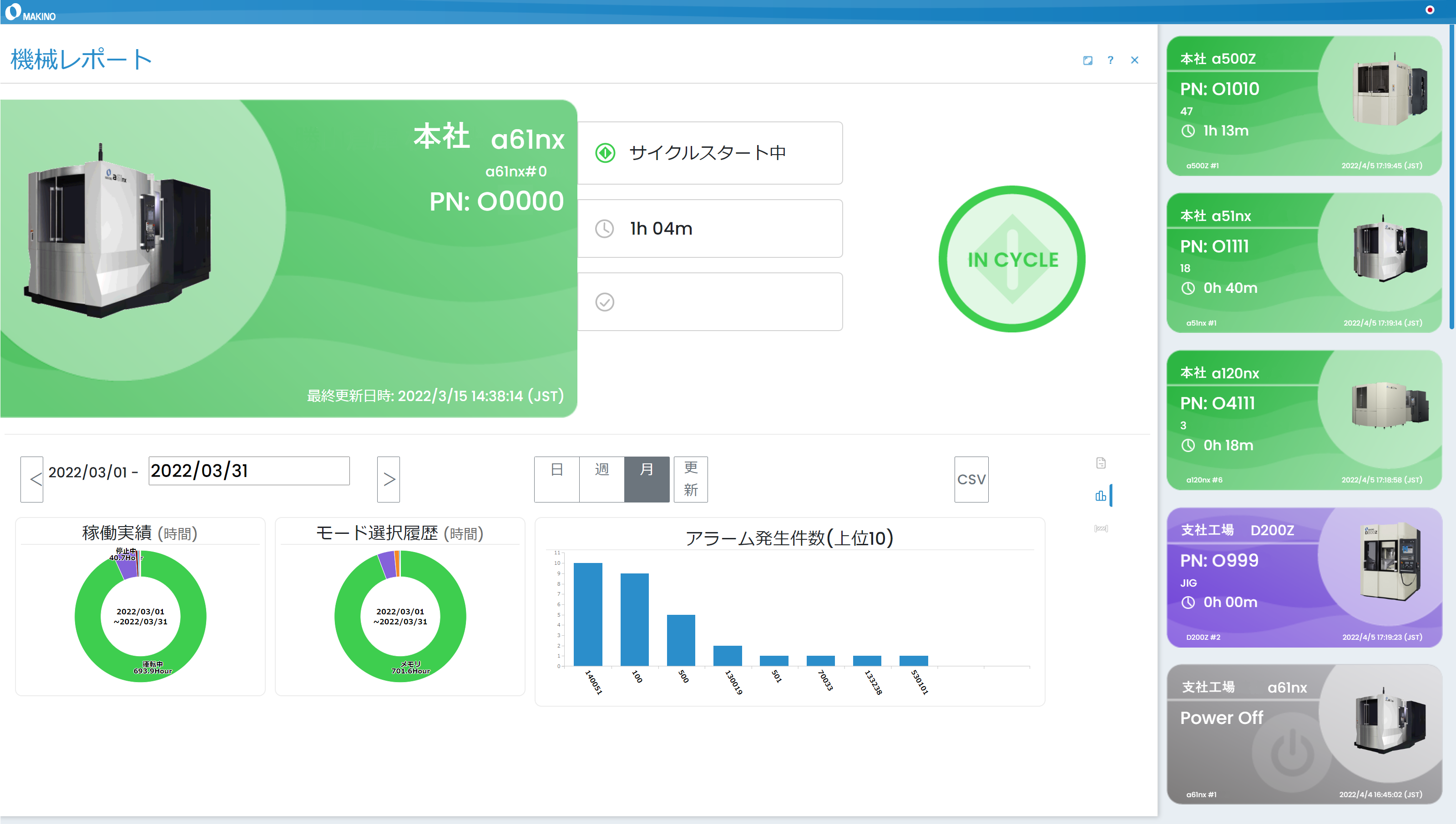Switch to monthly (月) view
This screenshot has height=824, width=1456.
point(647,479)
